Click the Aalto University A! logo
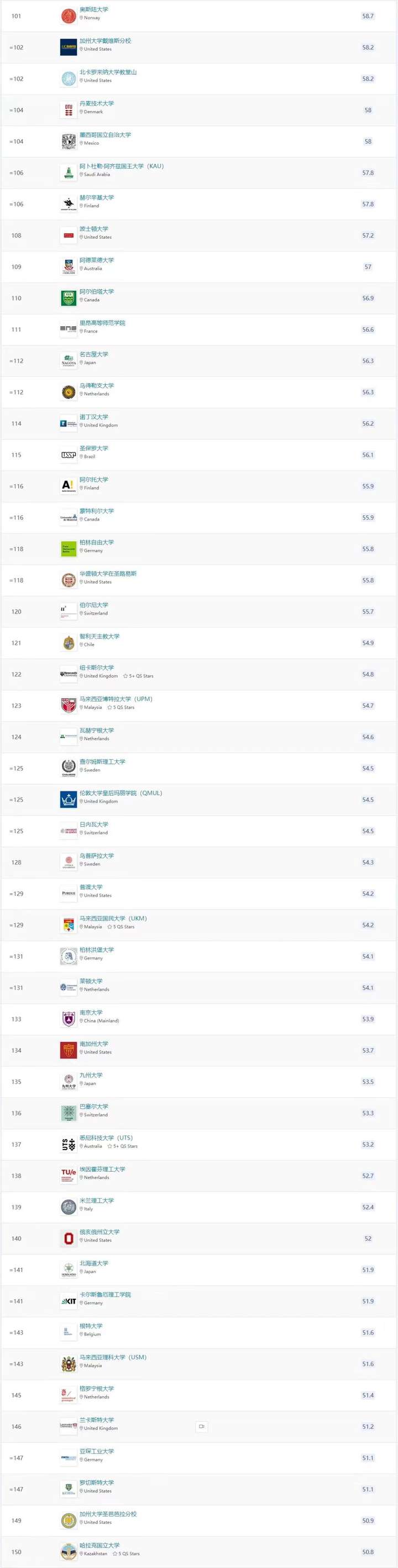This screenshot has width=398, height=1568. tap(69, 486)
